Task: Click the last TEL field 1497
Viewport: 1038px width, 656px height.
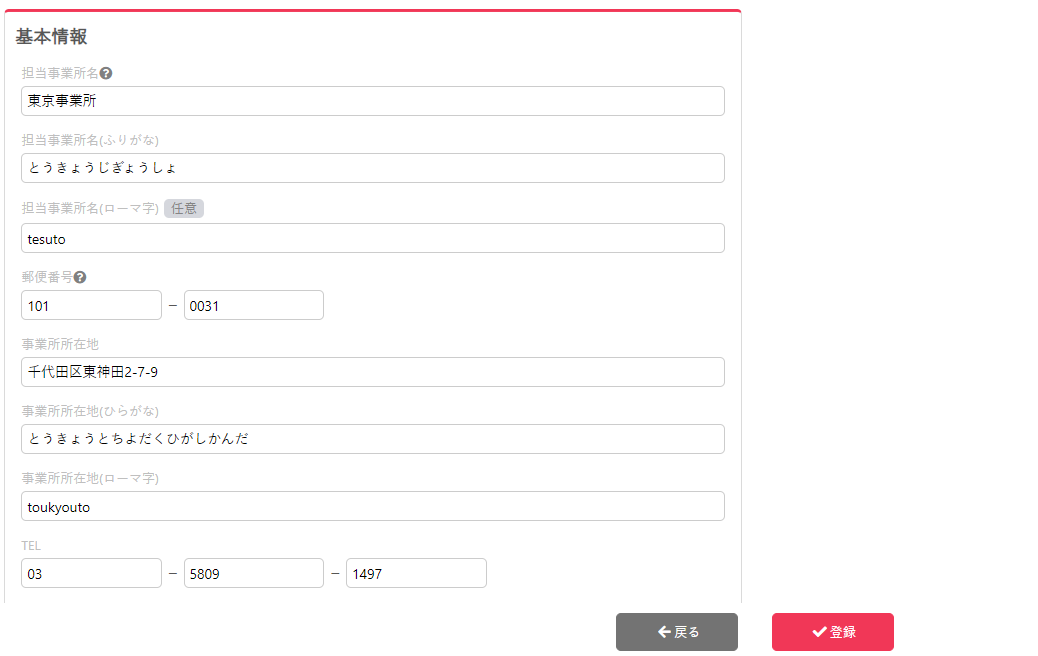Action: tap(416, 573)
